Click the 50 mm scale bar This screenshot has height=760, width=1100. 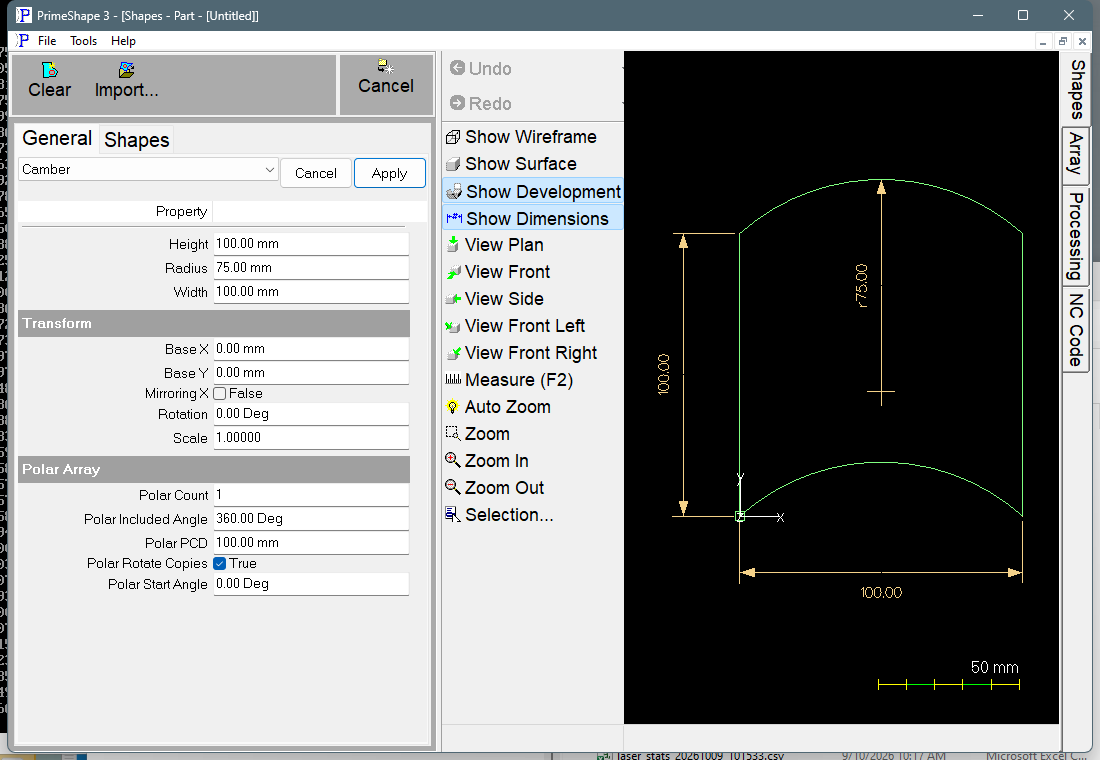pos(948,684)
